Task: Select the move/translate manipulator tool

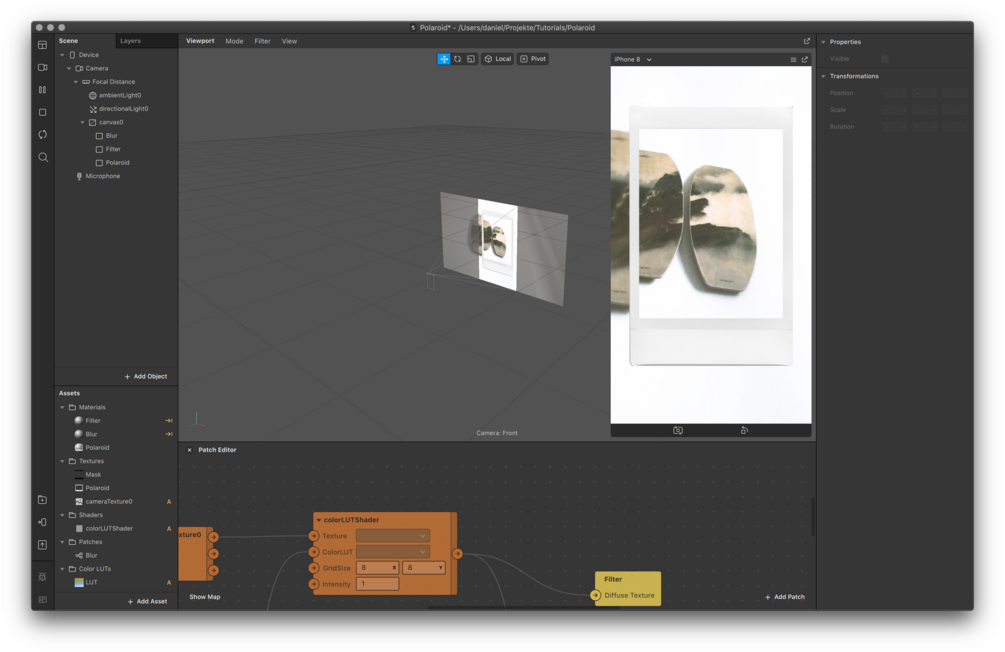Action: [444, 59]
